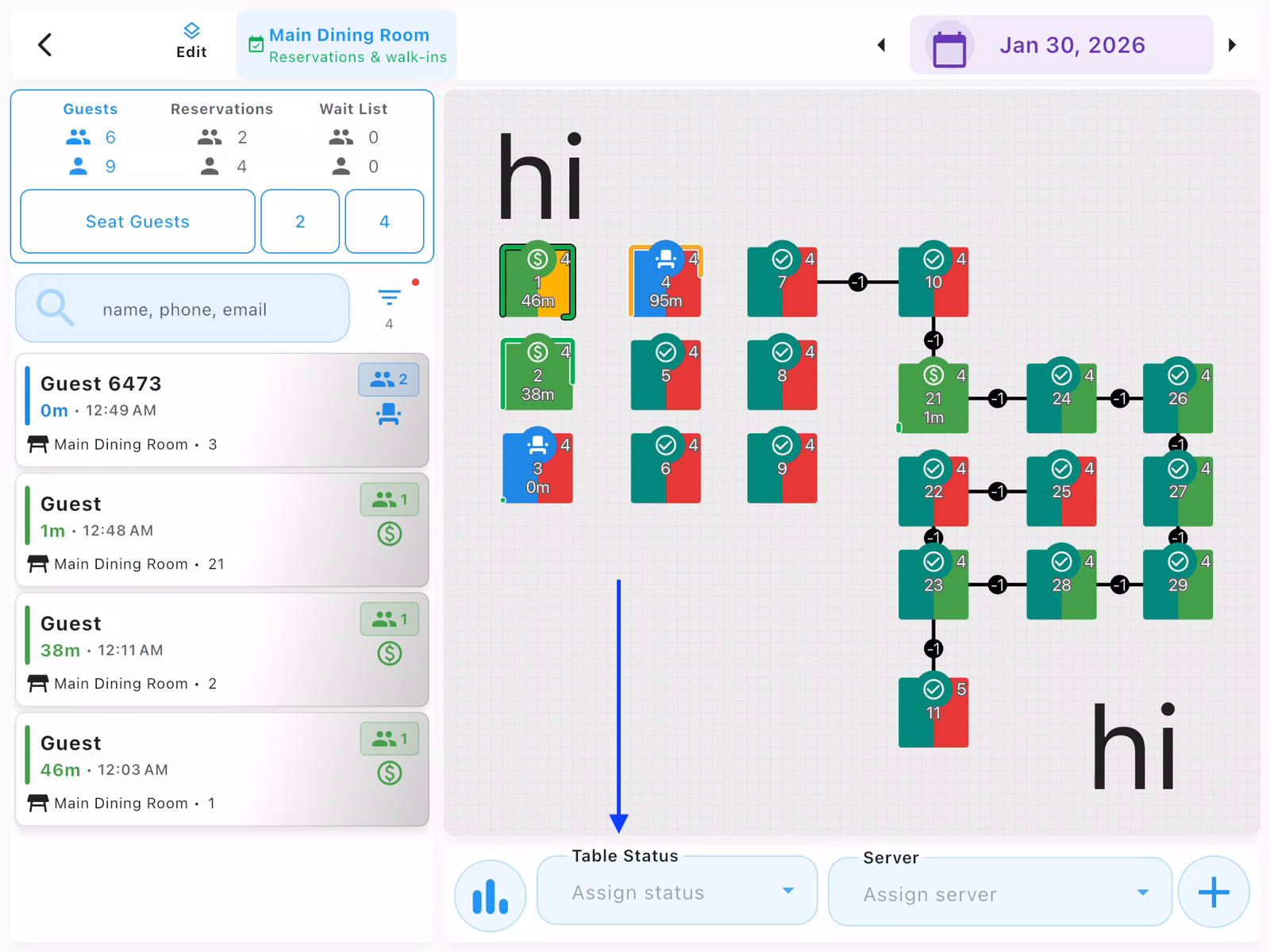The height and width of the screenshot is (952, 1270).
Task: Select the back arrow at top left
Action: [44, 44]
